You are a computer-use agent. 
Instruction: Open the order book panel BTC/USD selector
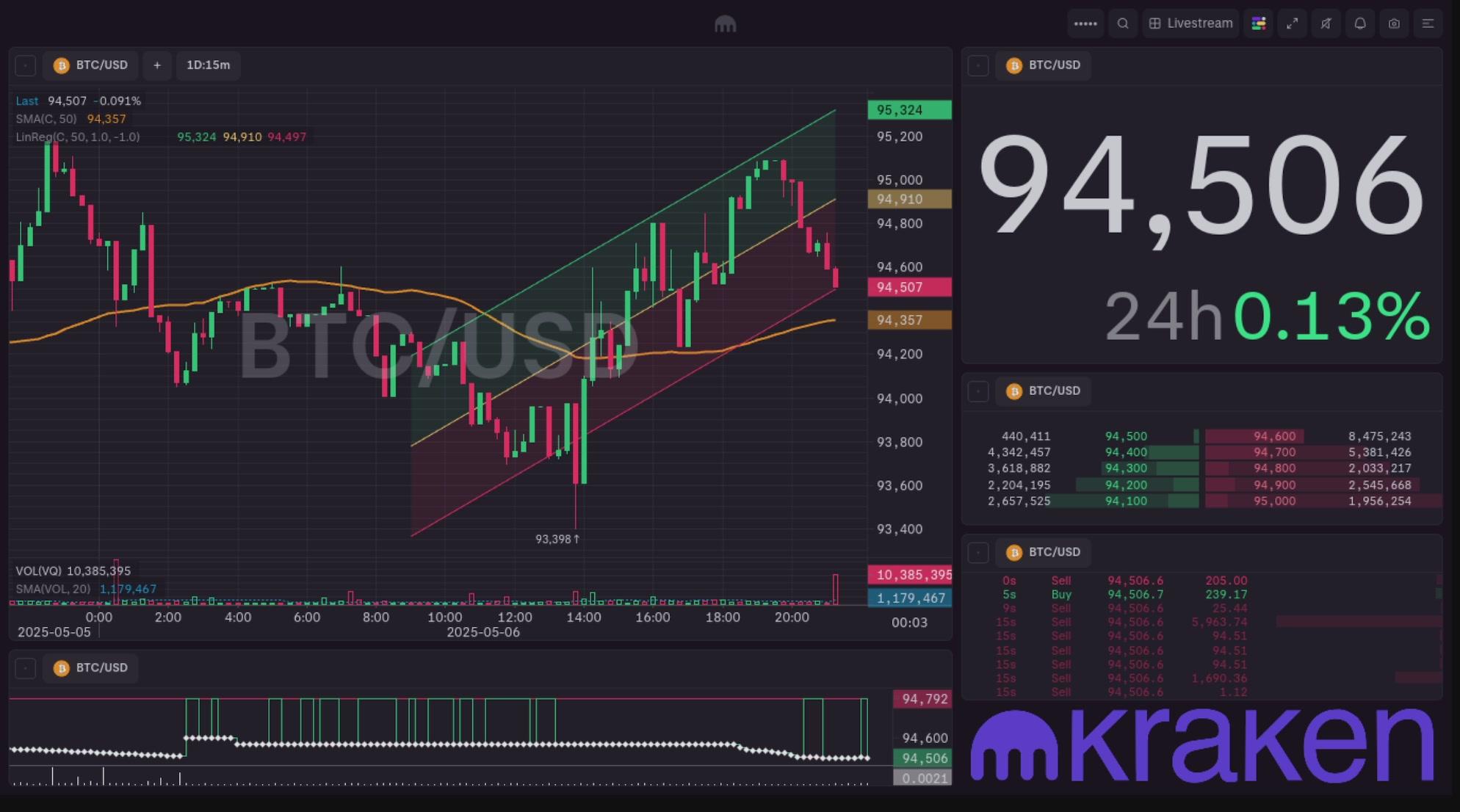[x=1044, y=391]
